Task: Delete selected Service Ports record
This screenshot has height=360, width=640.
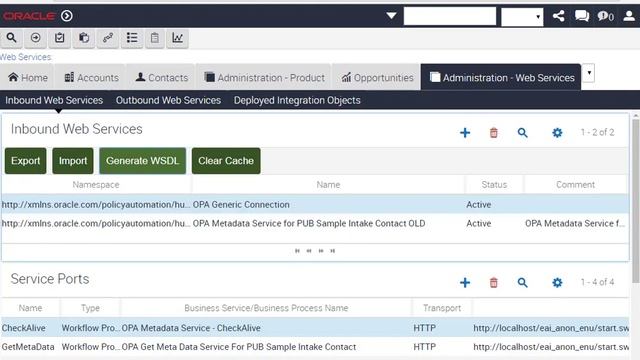Action: coord(493,282)
